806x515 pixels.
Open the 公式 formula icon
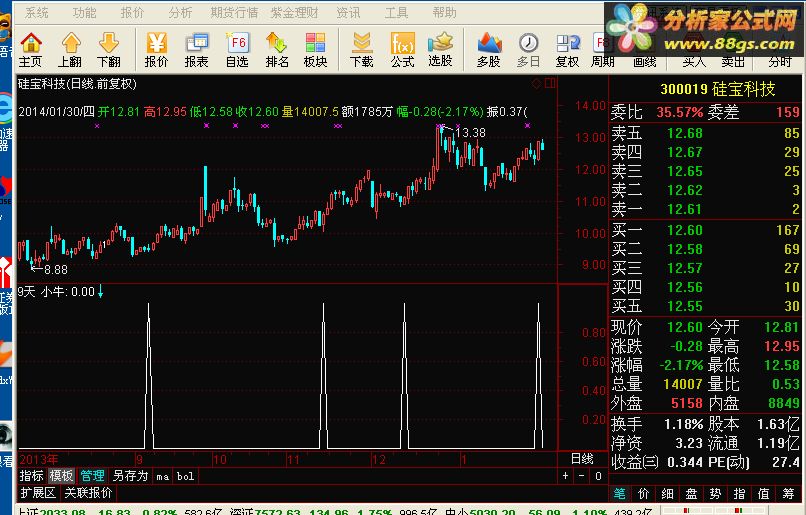(x=402, y=49)
